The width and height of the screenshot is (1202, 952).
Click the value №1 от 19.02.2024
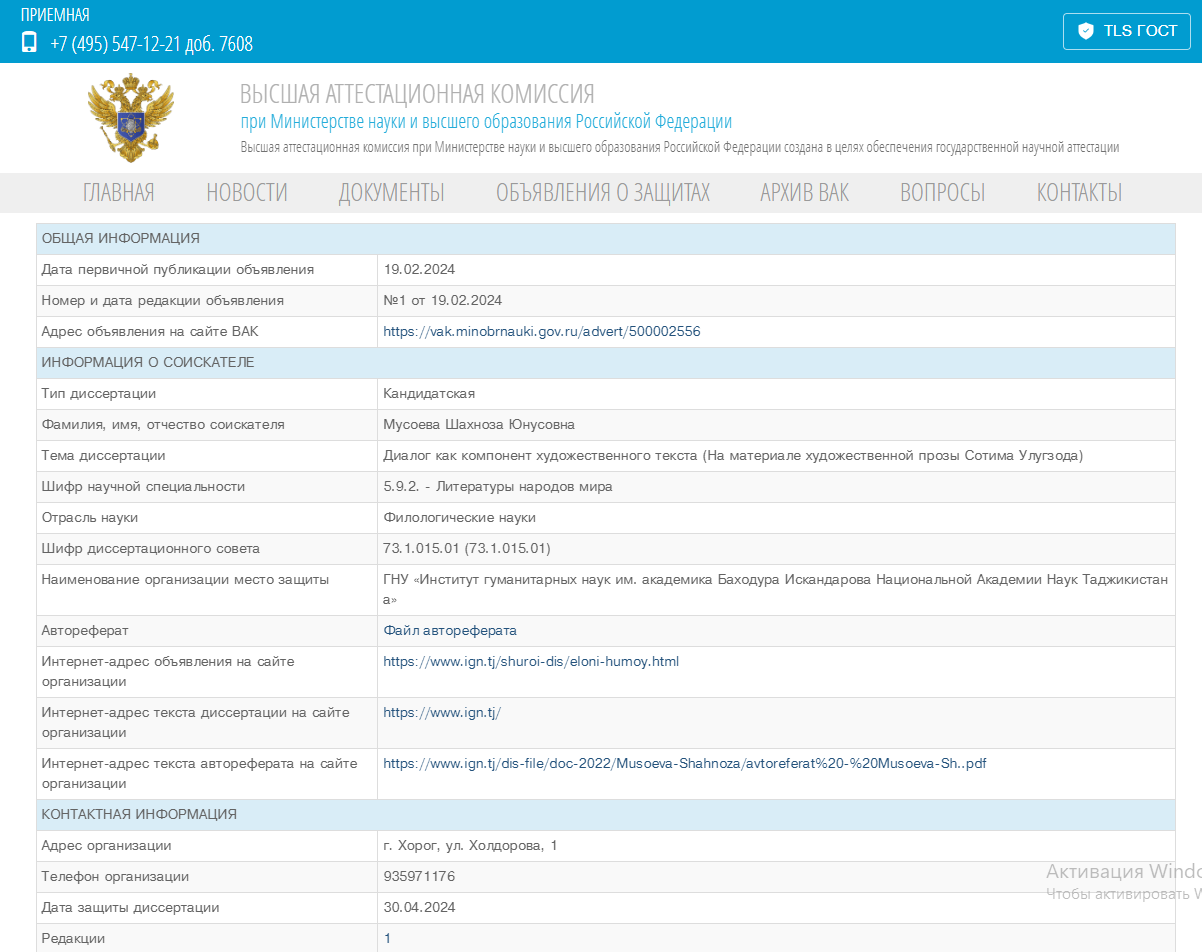point(443,301)
